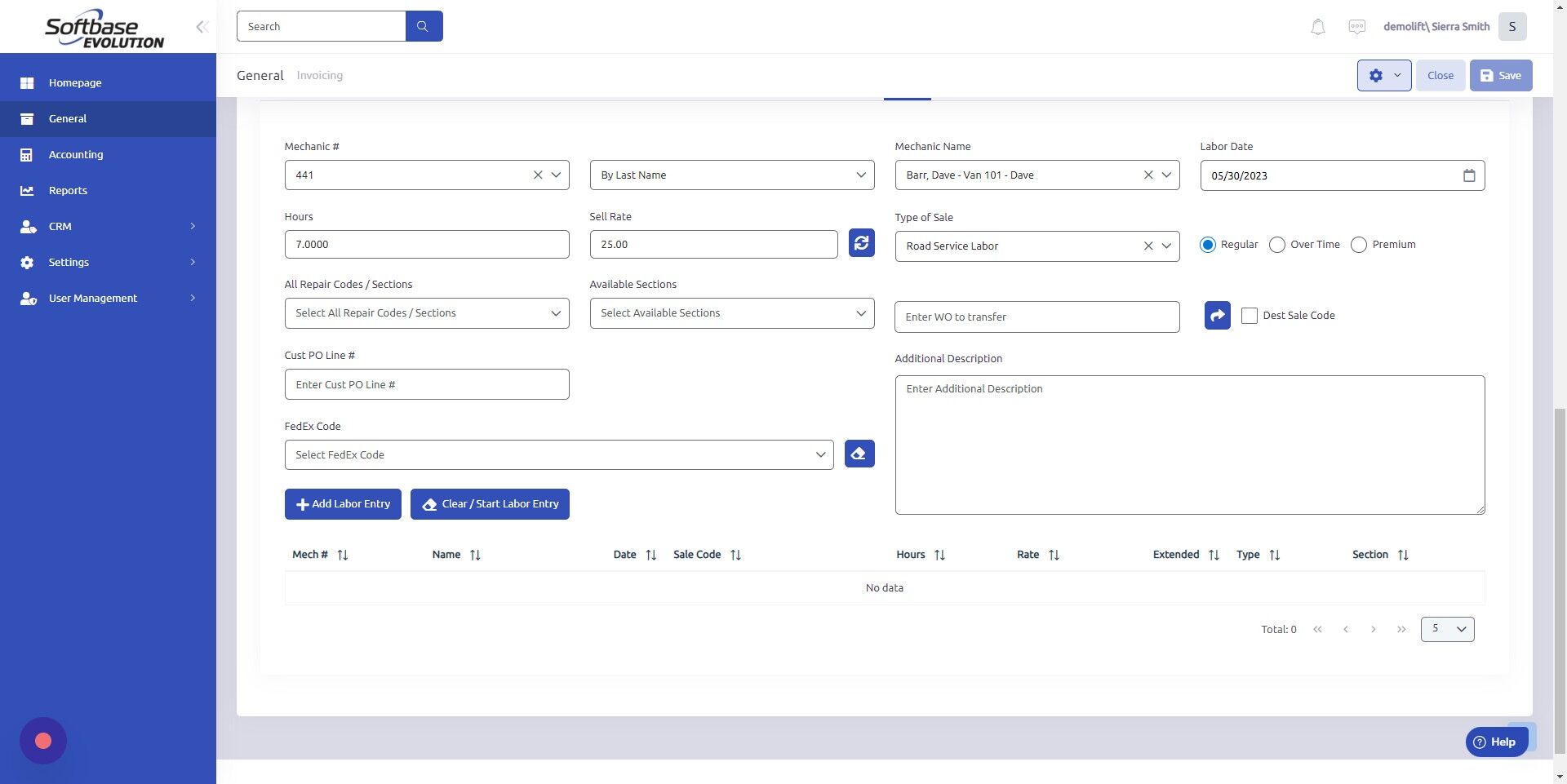
Task: Open the Reports section in the sidebar
Action: coord(69,190)
